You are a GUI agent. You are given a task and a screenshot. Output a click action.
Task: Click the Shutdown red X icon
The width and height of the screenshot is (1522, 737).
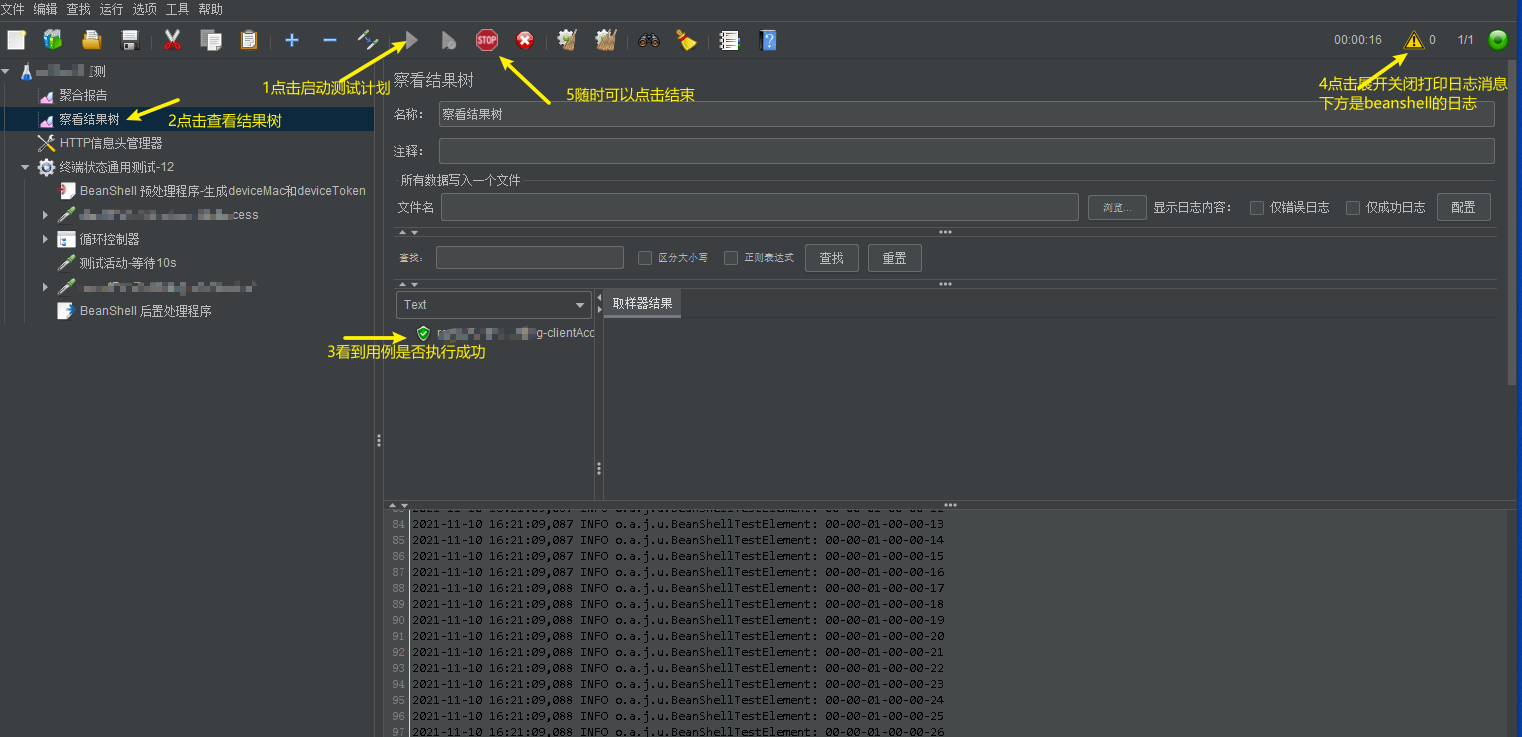(525, 40)
